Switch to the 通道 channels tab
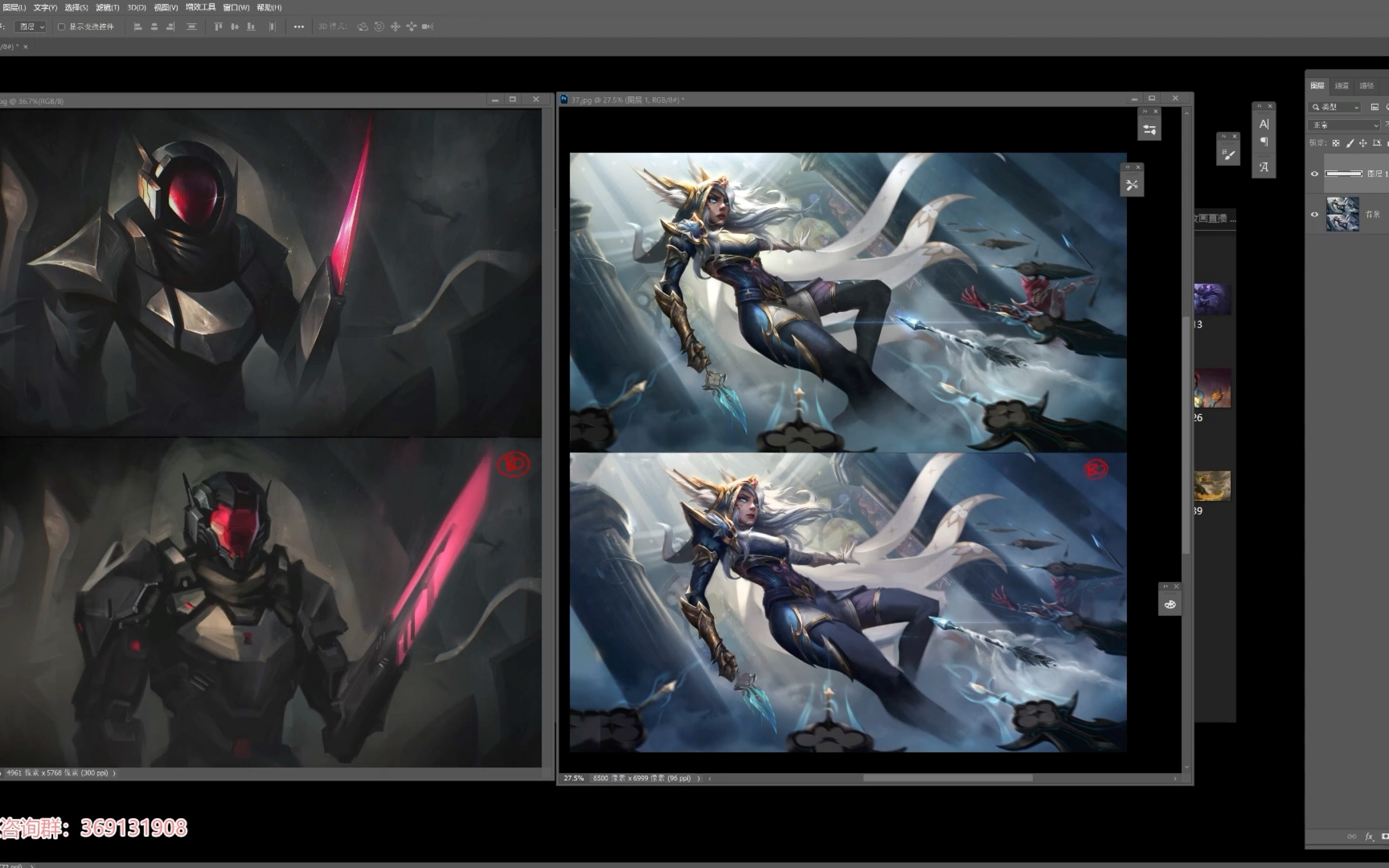1389x868 pixels. tap(1341, 85)
